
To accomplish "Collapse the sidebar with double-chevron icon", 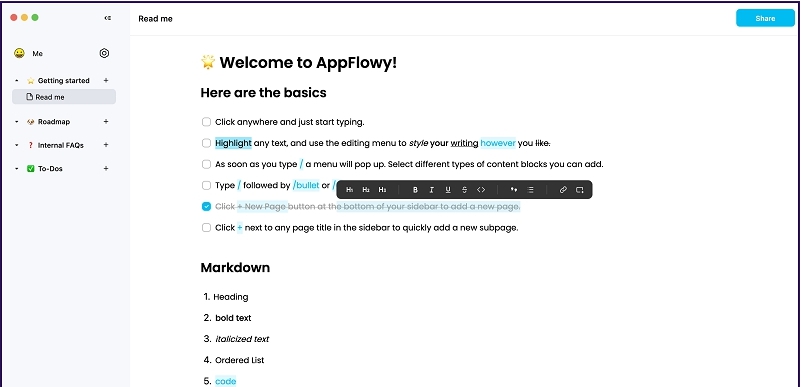I will click(107, 18).
